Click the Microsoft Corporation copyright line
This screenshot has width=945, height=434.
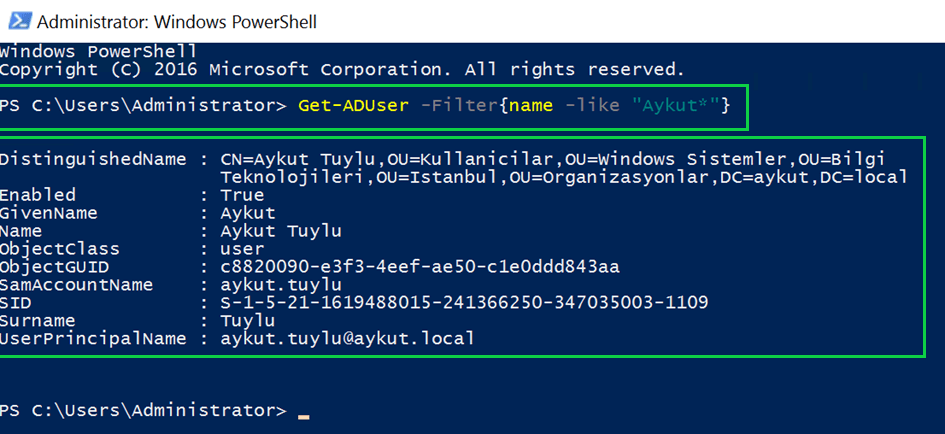coord(342,69)
